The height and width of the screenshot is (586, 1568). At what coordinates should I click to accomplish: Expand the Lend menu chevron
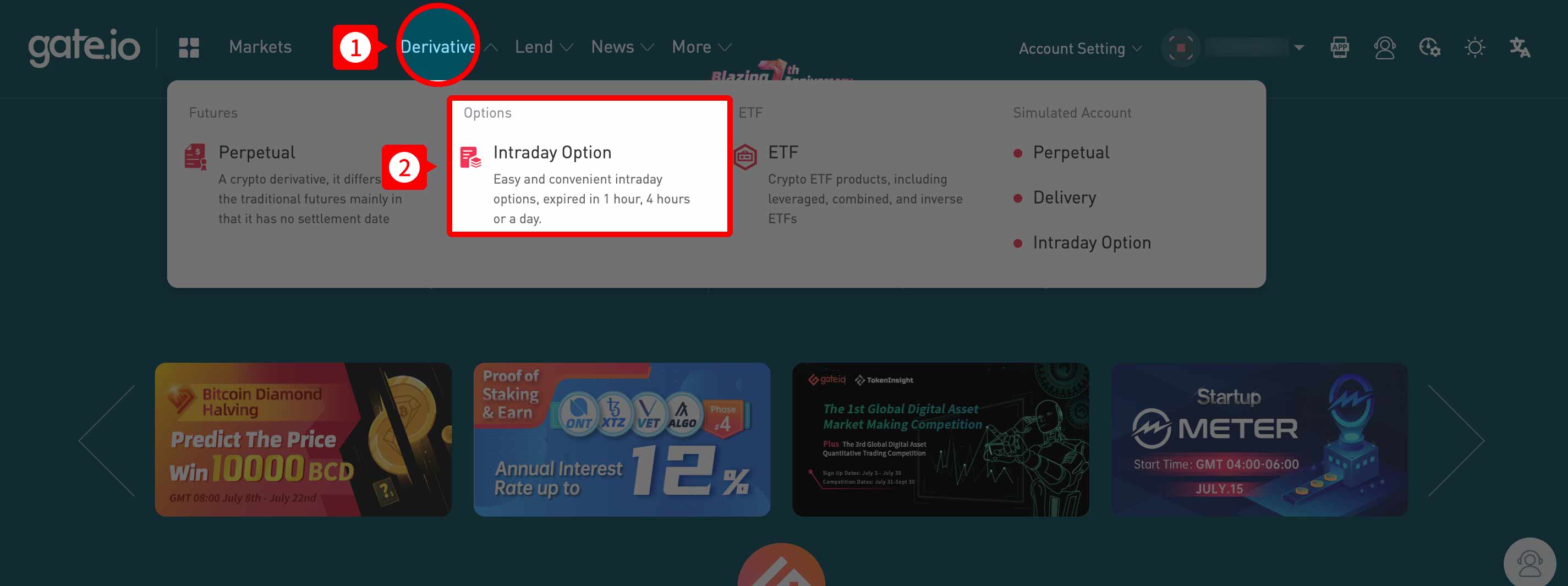pyautogui.click(x=566, y=47)
